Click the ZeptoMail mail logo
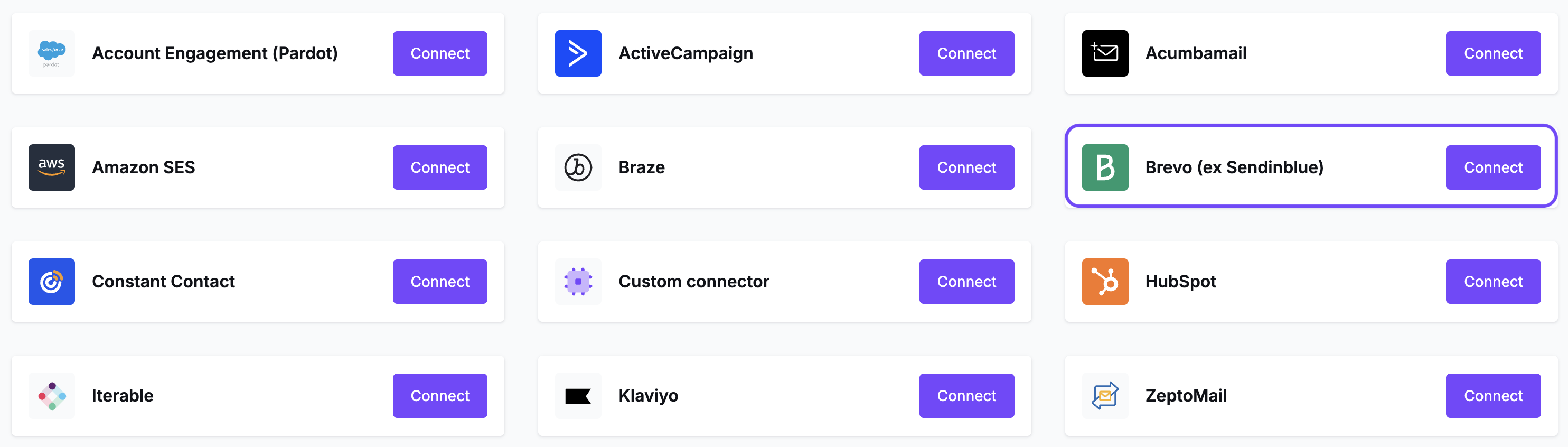Viewport: 1568px width, 447px height. pyautogui.click(x=1104, y=395)
